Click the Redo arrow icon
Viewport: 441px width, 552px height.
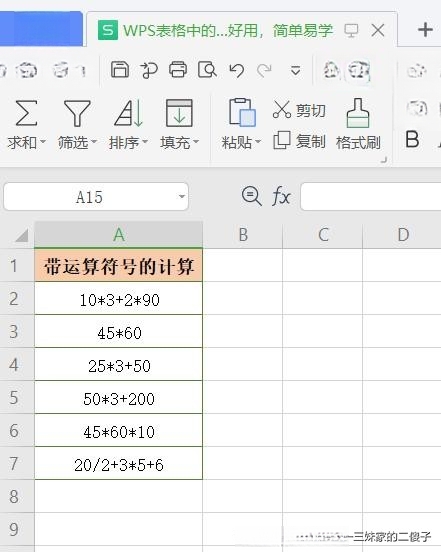264,70
